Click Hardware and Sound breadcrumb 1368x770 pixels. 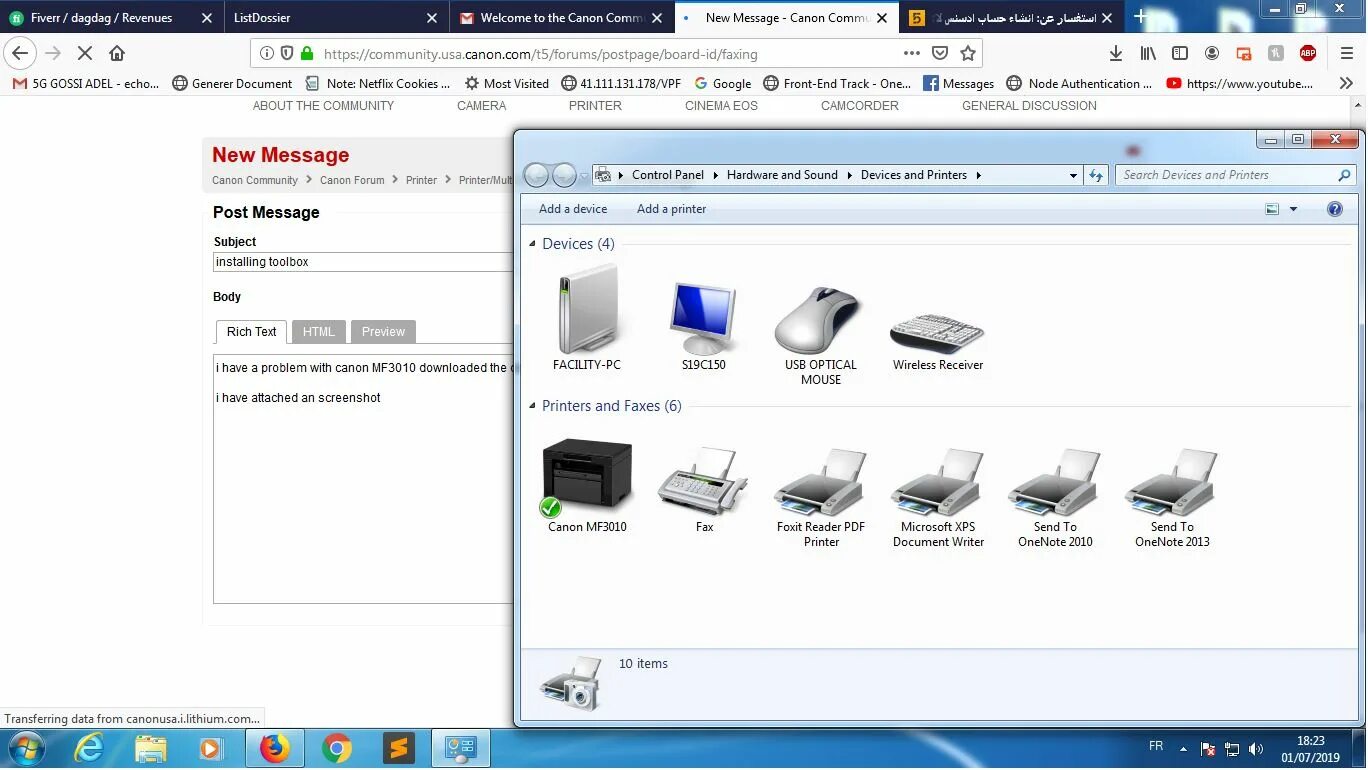[782, 175]
